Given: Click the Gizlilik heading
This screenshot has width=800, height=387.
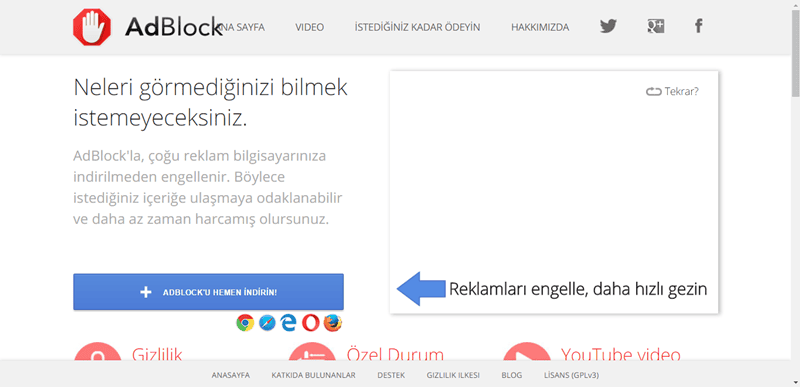Looking at the screenshot, I should [157, 354].
